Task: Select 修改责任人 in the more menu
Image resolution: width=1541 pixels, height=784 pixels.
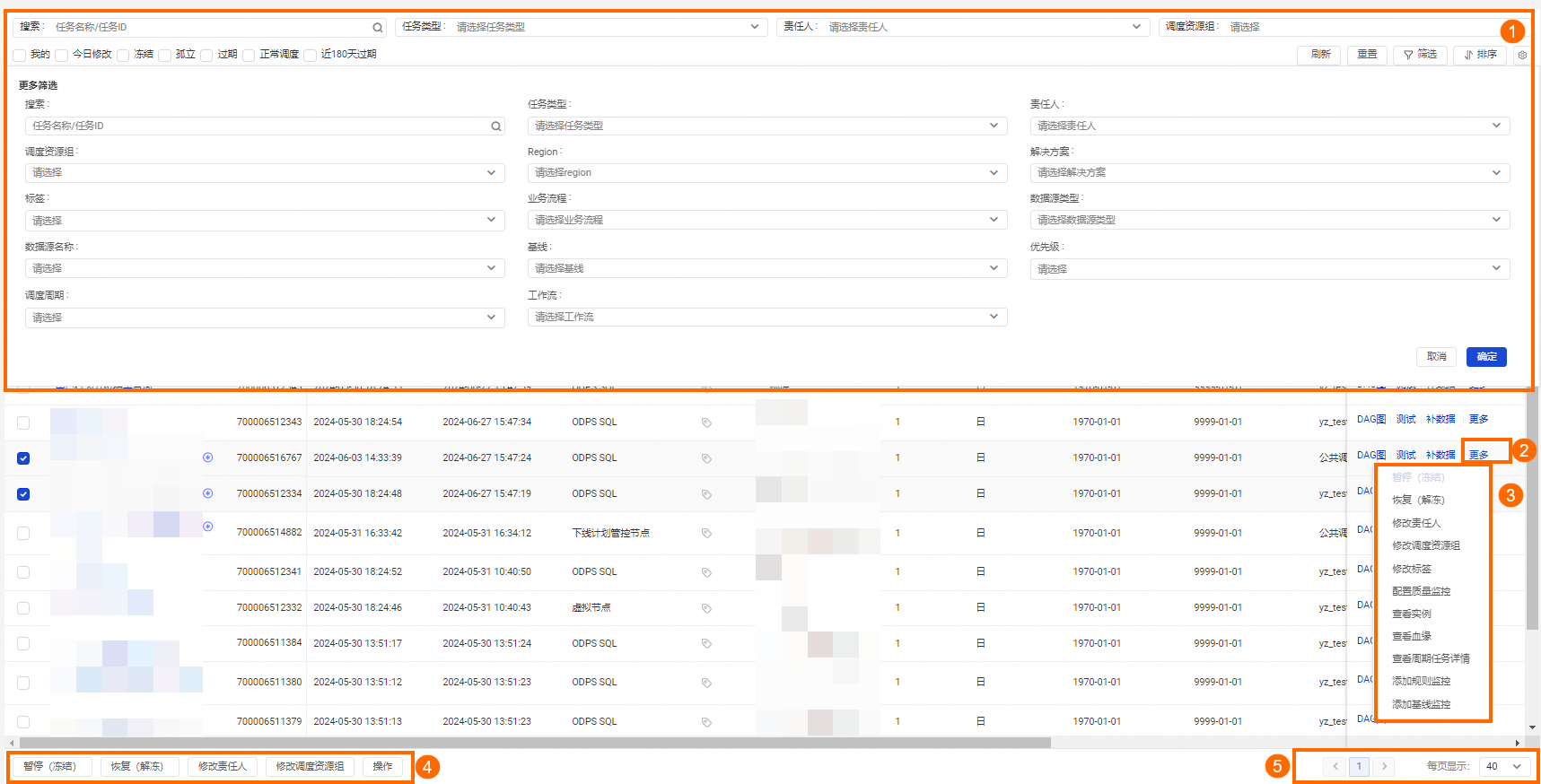Action: 1416,523
